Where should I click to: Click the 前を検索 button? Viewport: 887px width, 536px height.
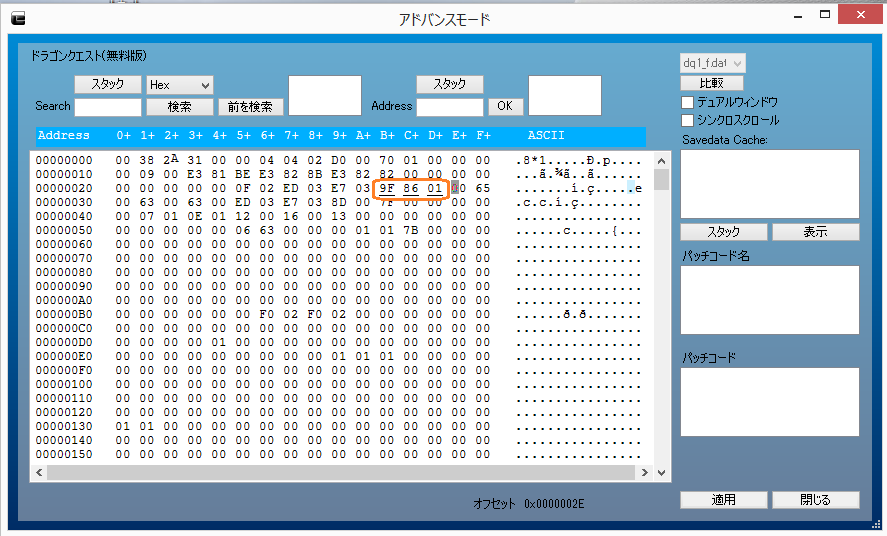250,106
